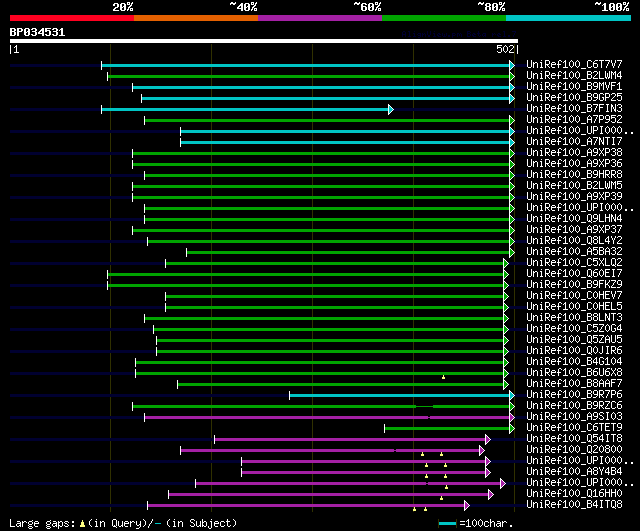The height and width of the screenshot is (531, 640).
Task: Click the =100char. scale legend text
Action: click(486, 524)
